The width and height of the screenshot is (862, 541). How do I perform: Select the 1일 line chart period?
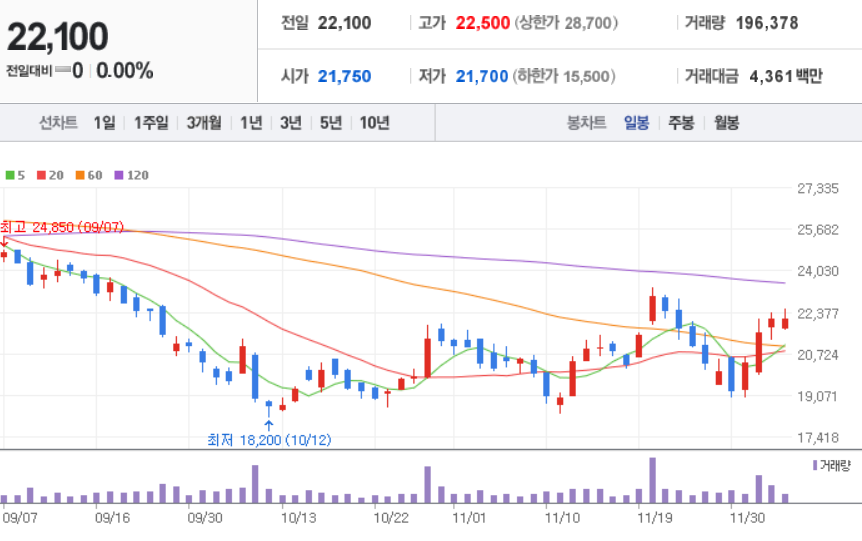pos(104,123)
